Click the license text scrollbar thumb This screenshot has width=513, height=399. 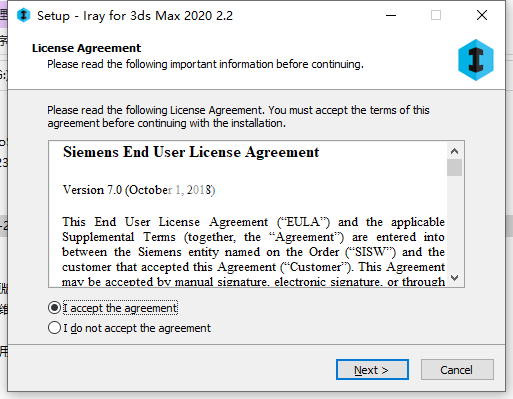pos(454,168)
